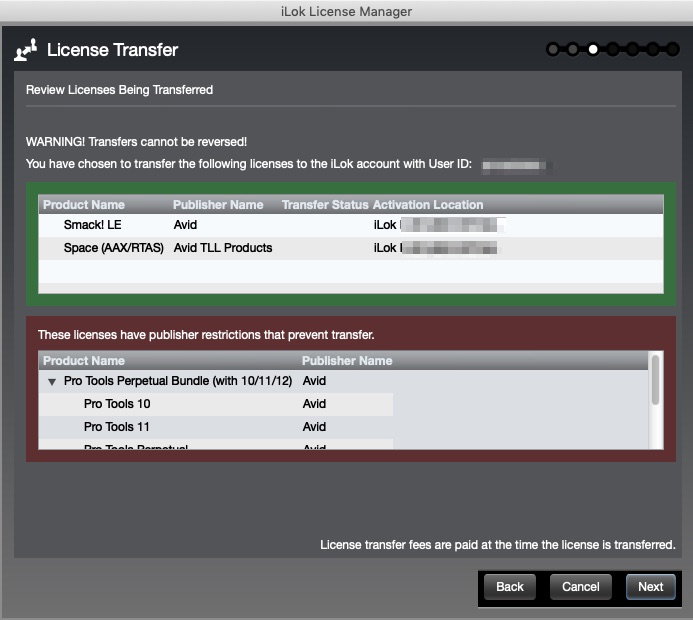Click the Next button
Viewport: 693px width, 620px height.
click(650, 586)
